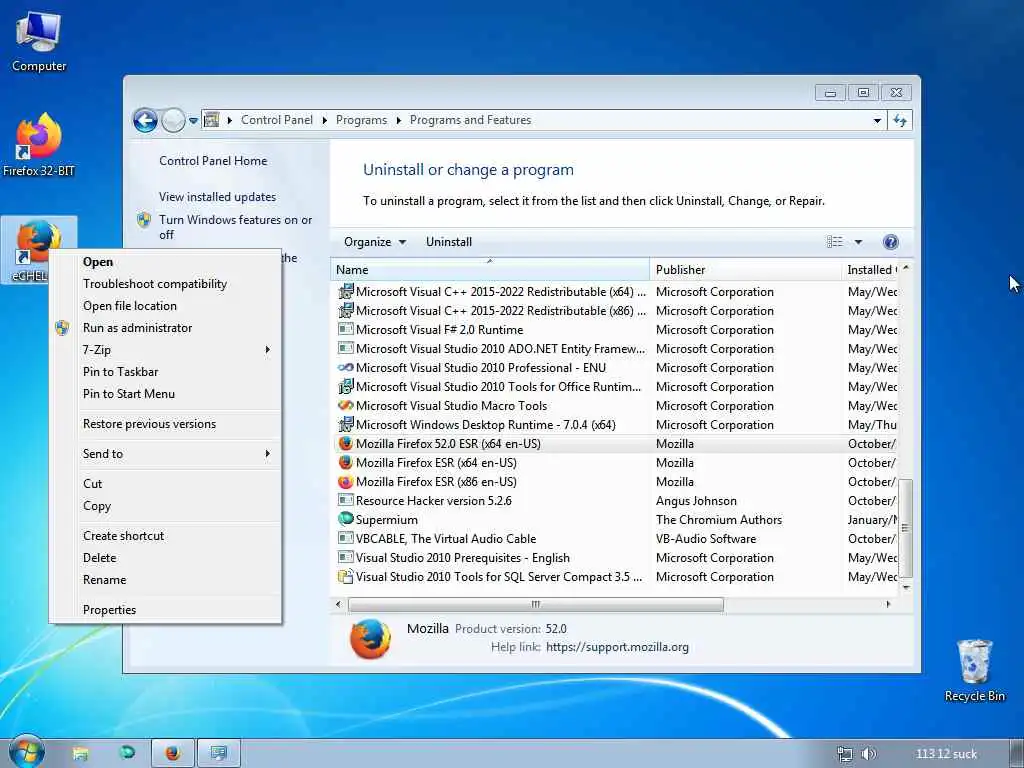The image size is (1024, 768).
Task: Click icon for Mozilla Firefox 52.0 ESR row
Action: [345, 443]
